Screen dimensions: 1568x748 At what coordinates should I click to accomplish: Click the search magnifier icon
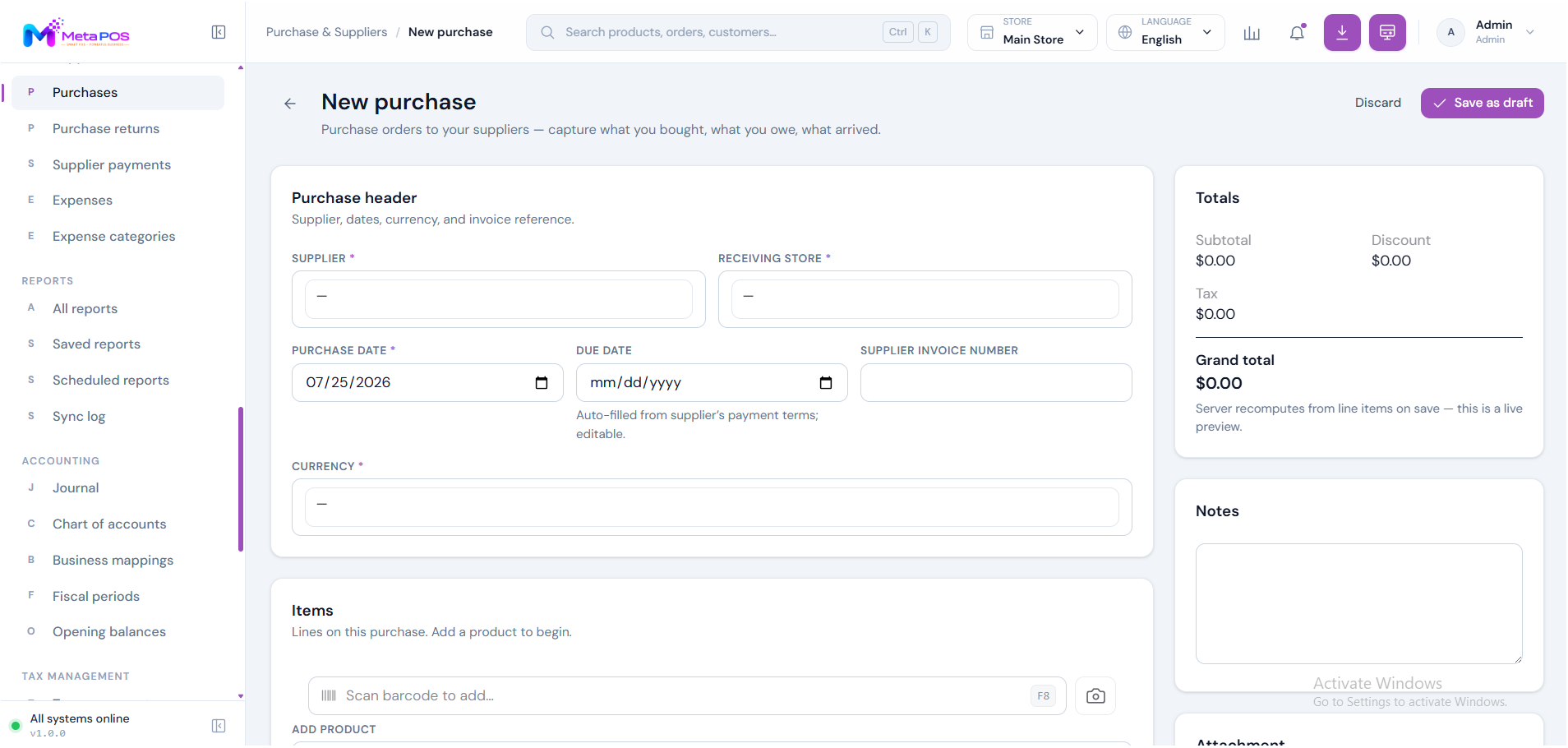(x=547, y=32)
